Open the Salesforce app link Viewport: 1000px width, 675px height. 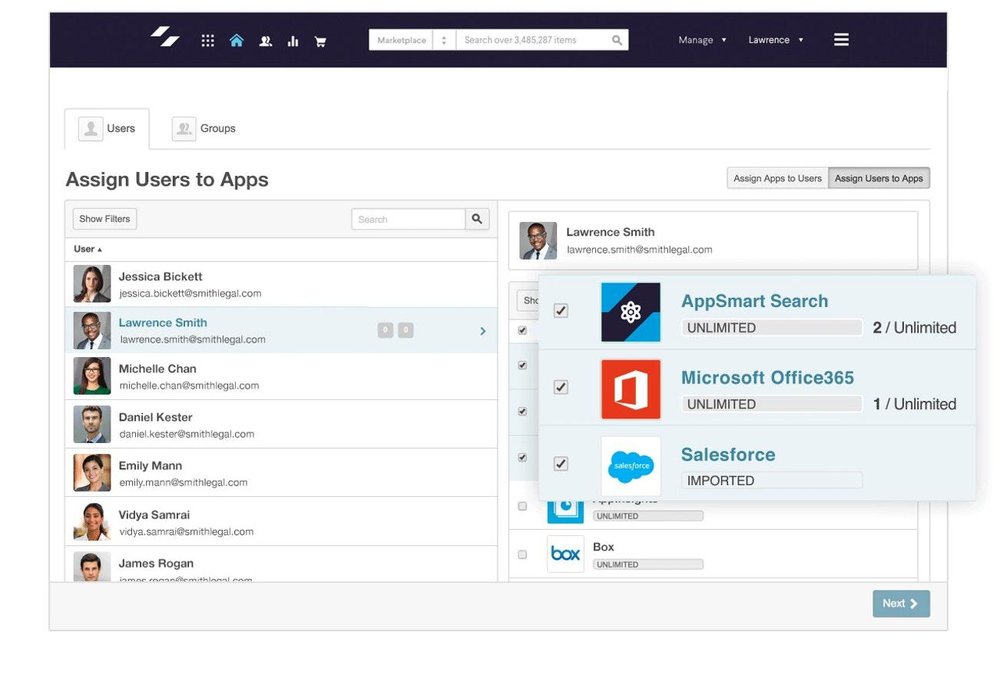pos(728,455)
